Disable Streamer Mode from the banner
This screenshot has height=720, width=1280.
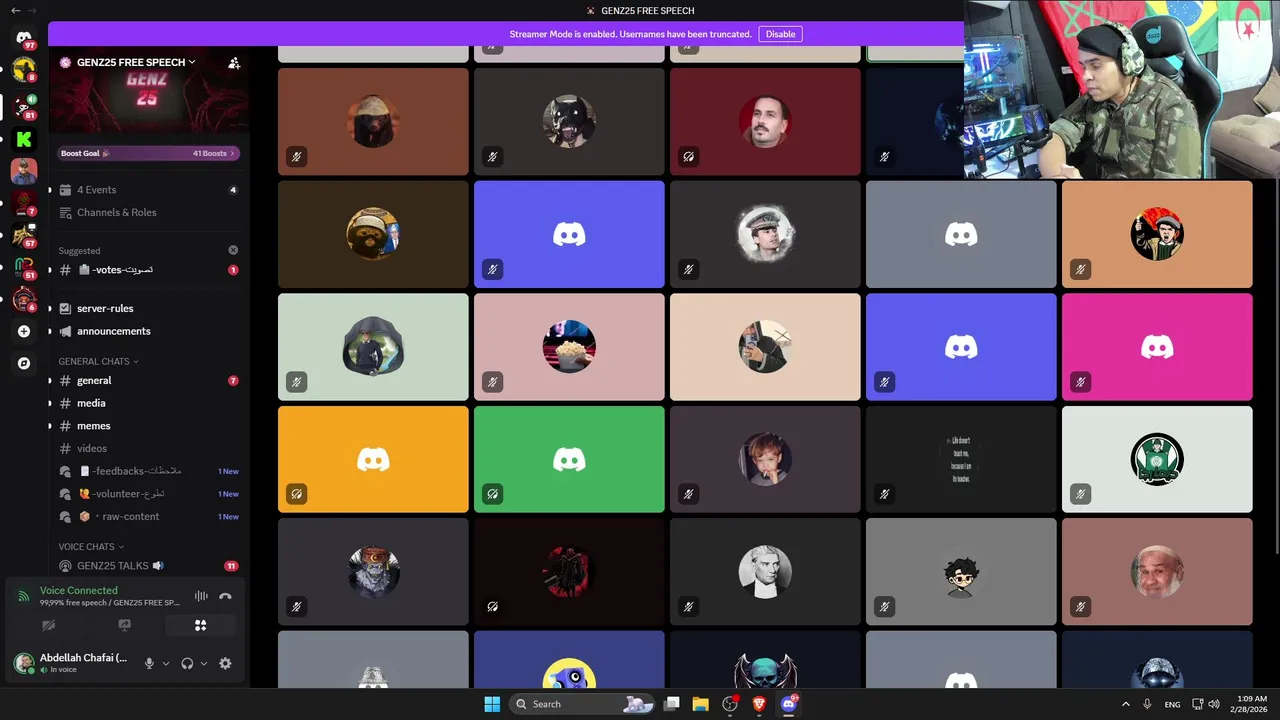(x=780, y=34)
